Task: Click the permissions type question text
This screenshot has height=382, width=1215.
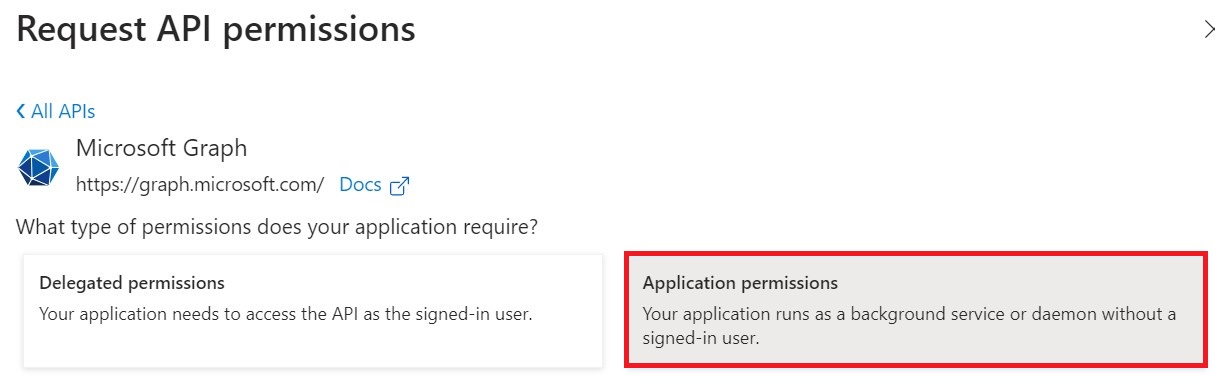Action: click(277, 227)
